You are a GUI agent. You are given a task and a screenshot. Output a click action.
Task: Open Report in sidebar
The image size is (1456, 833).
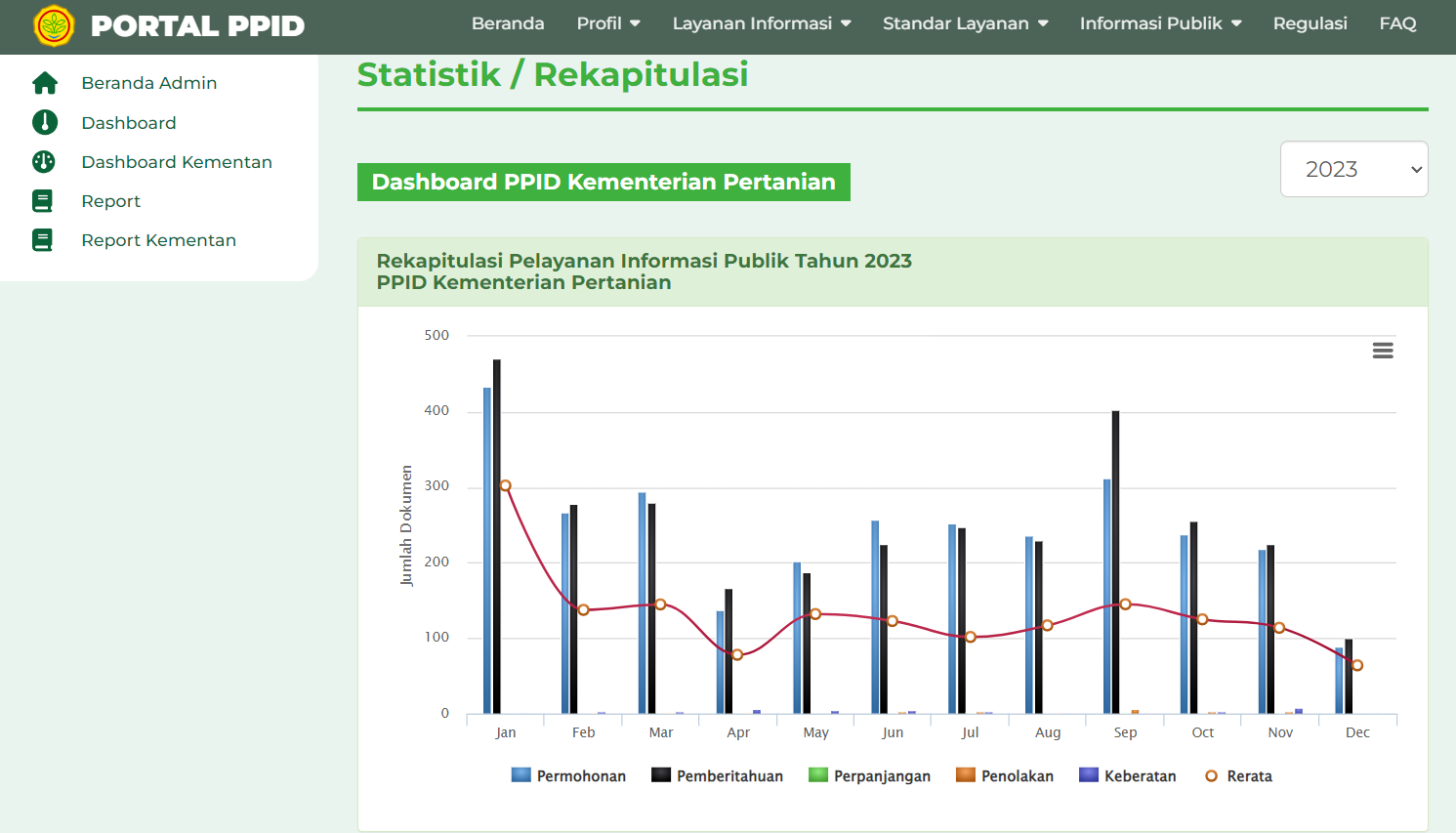(111, 201)
